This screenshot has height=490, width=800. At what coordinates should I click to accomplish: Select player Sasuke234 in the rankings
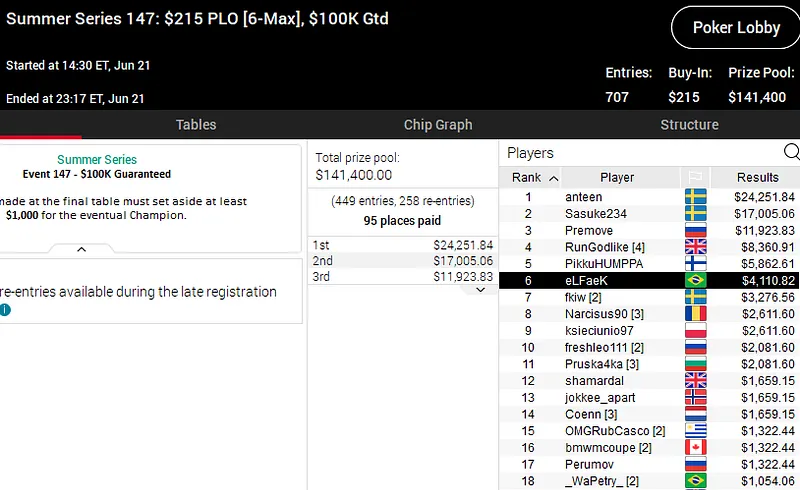point(596,214)
